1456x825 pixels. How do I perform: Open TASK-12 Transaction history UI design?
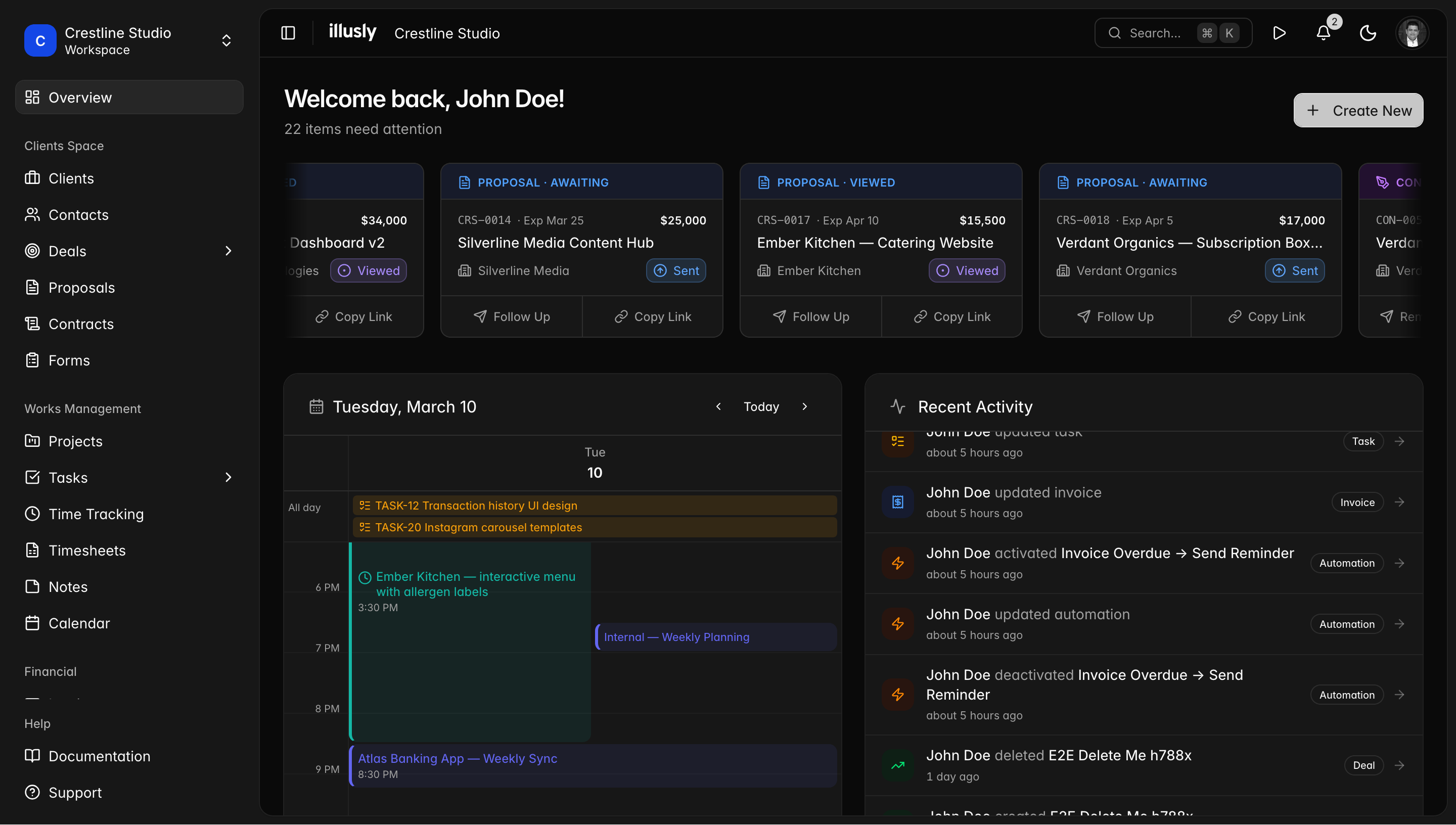595,505
